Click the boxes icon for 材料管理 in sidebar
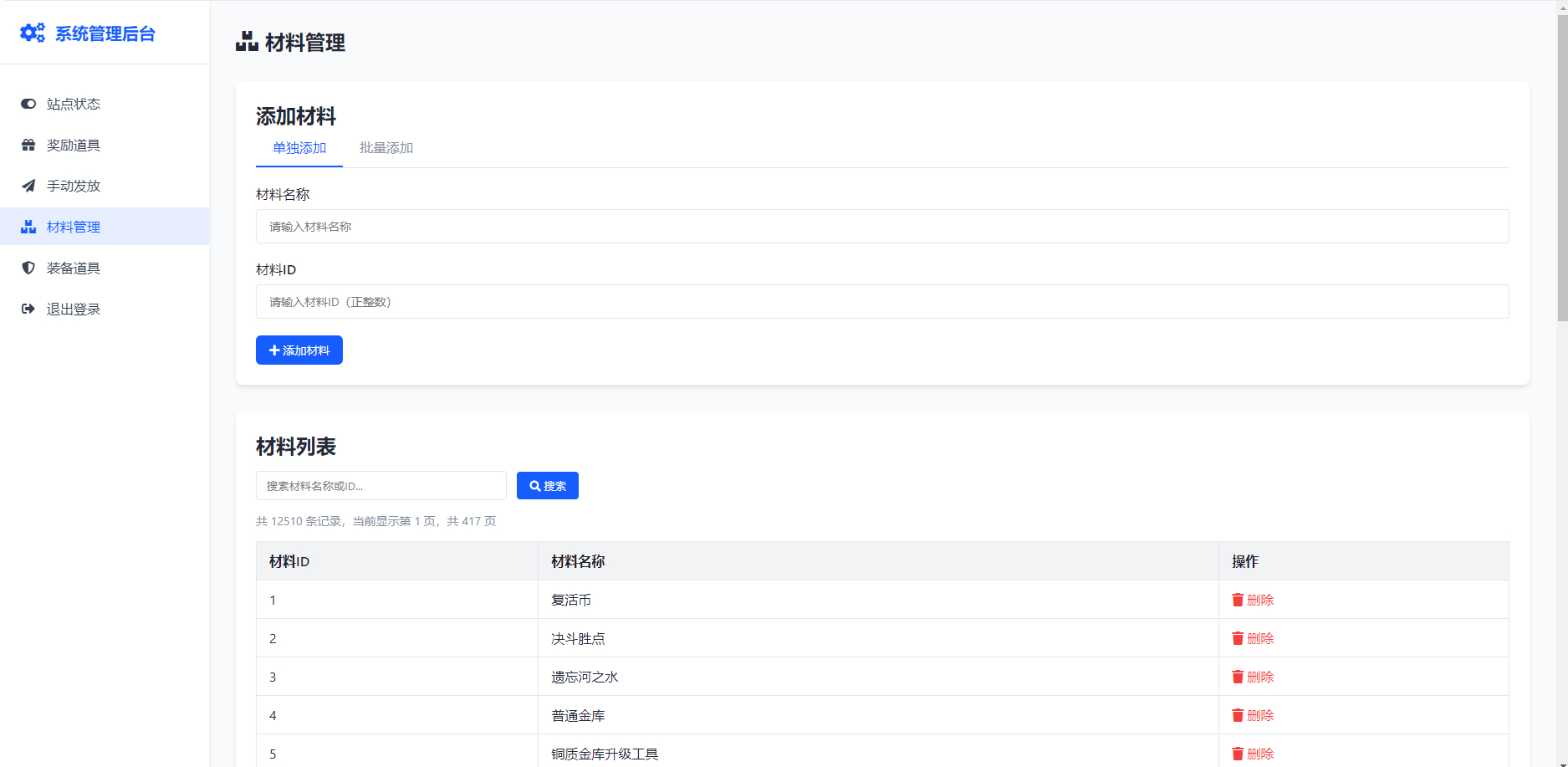1568x767 pixels. (28, 227)
